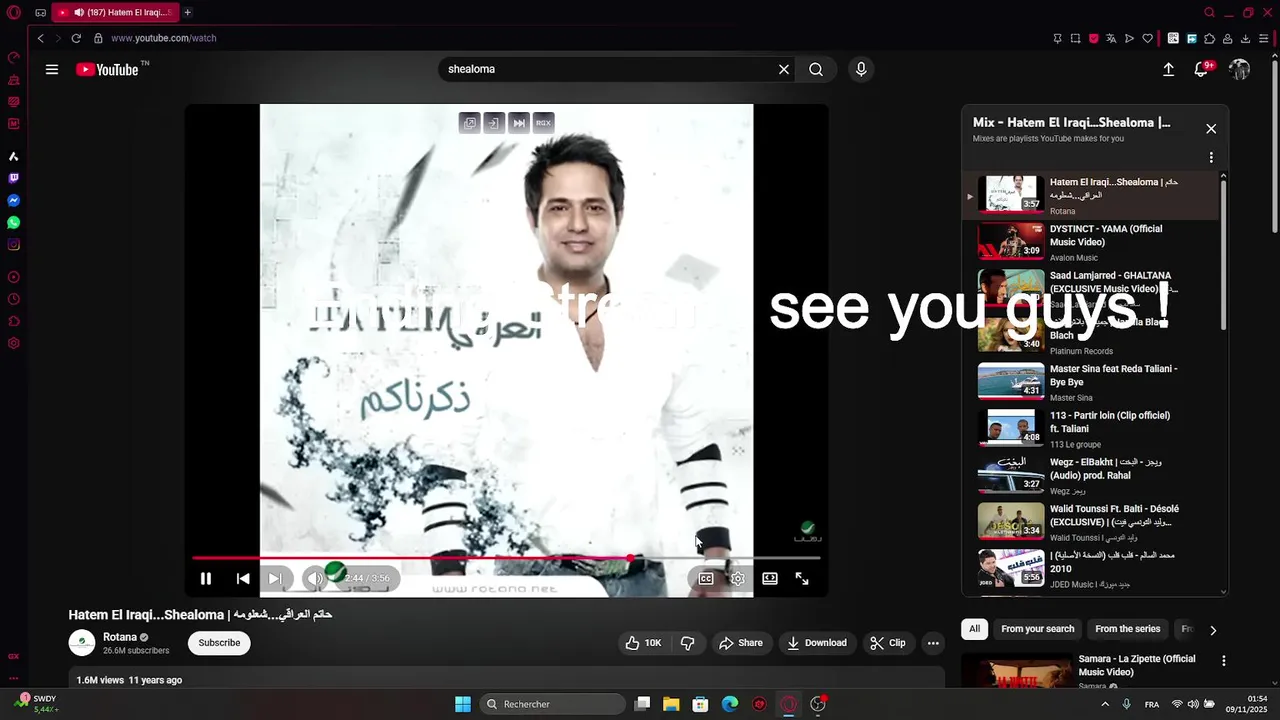Start voice search with the microphone
Image resolution: width=1280 pixels, height=720 pixels.
tap(861, 69)
